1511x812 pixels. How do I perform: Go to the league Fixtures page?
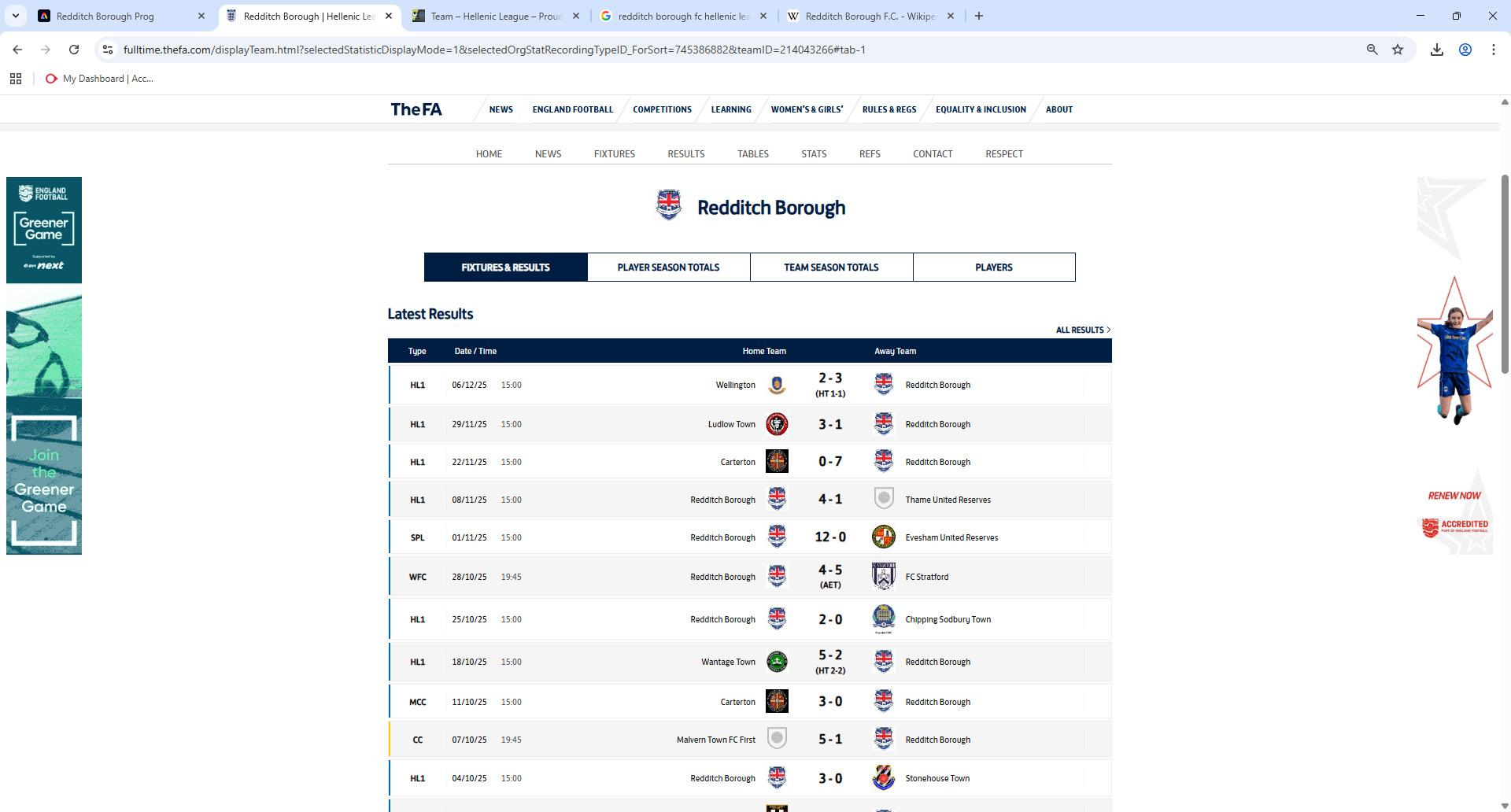(614, 153)
